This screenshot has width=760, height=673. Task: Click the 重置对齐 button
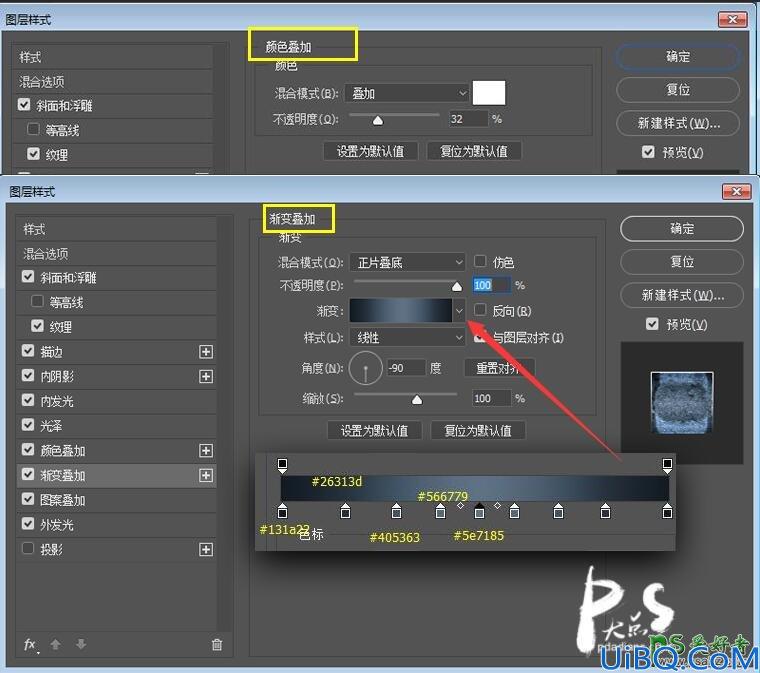499,368
